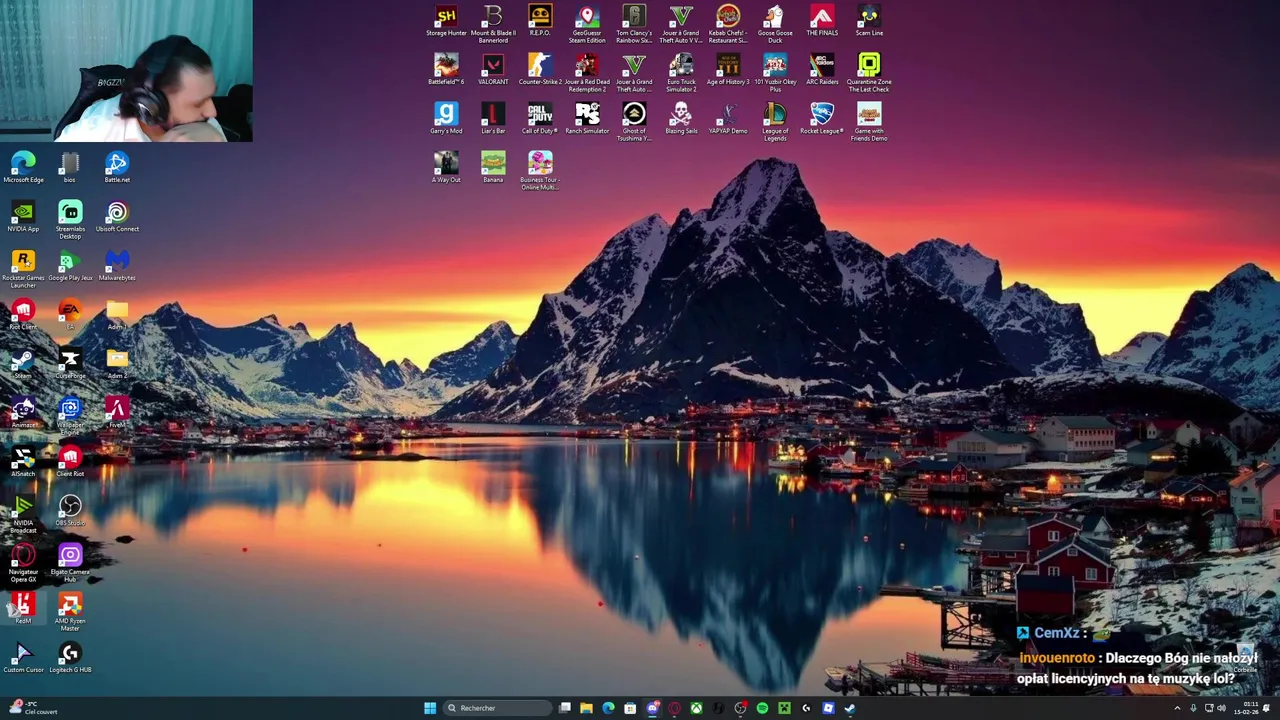
Task: Open the Ubisoft Connect shortcut
Action: pyautogui.click(x=117, y=216)
